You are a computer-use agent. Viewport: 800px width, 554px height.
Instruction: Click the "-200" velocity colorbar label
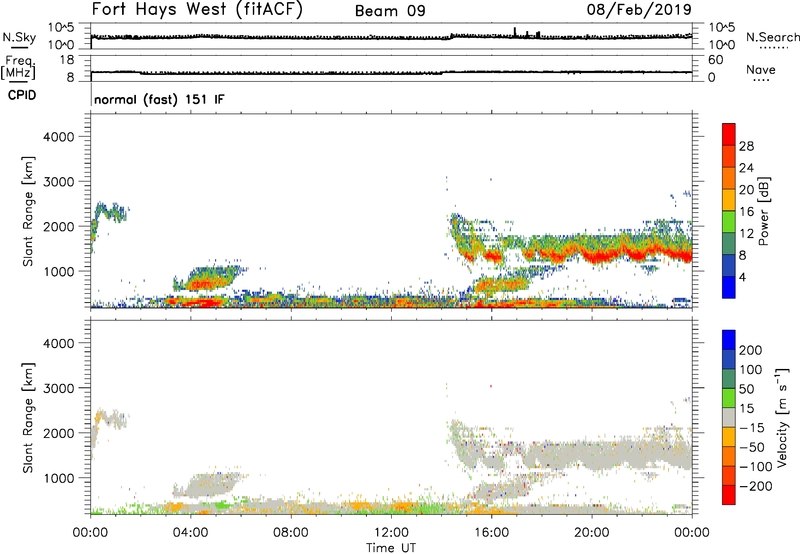pos(756,486)
